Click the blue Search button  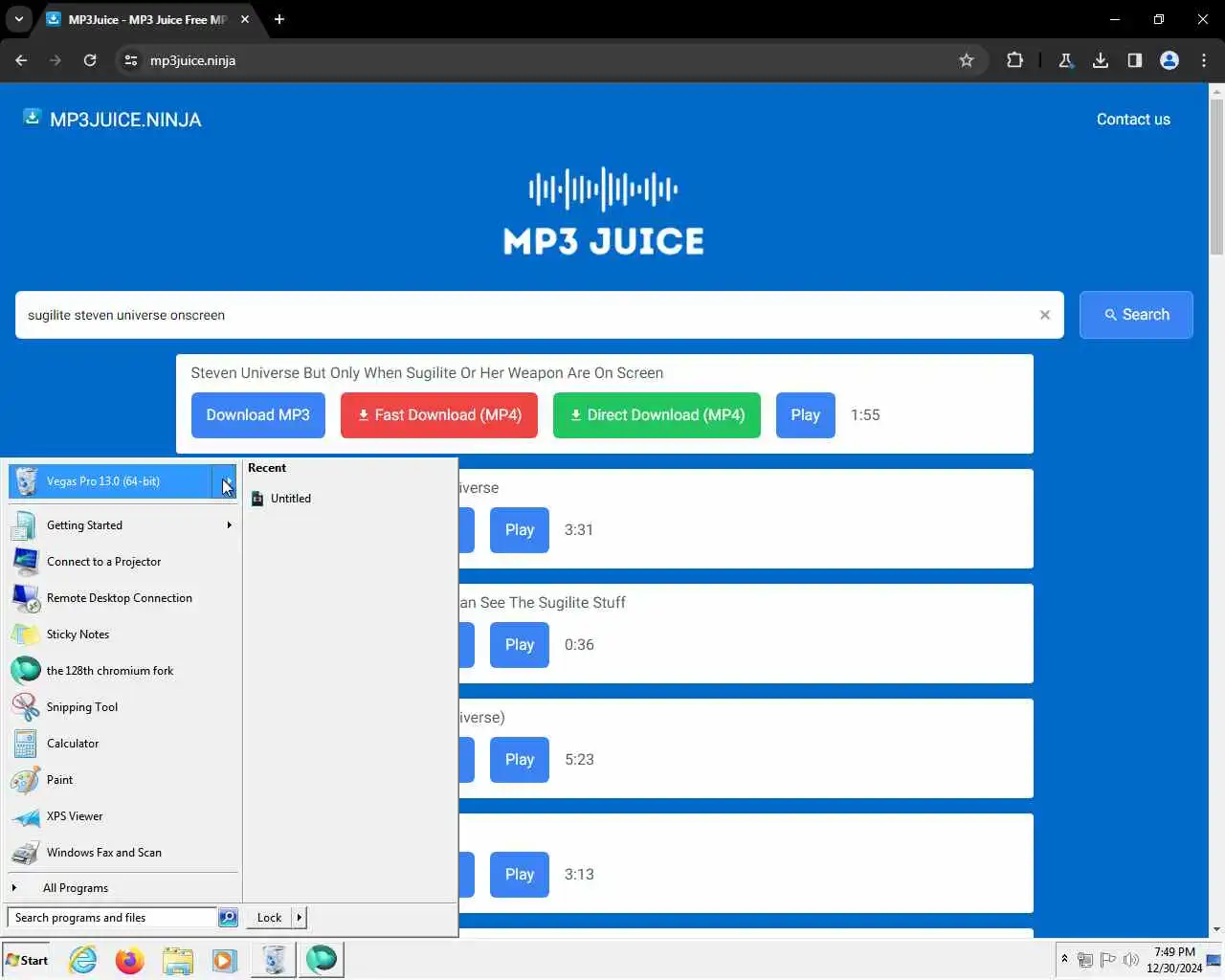1136,315
